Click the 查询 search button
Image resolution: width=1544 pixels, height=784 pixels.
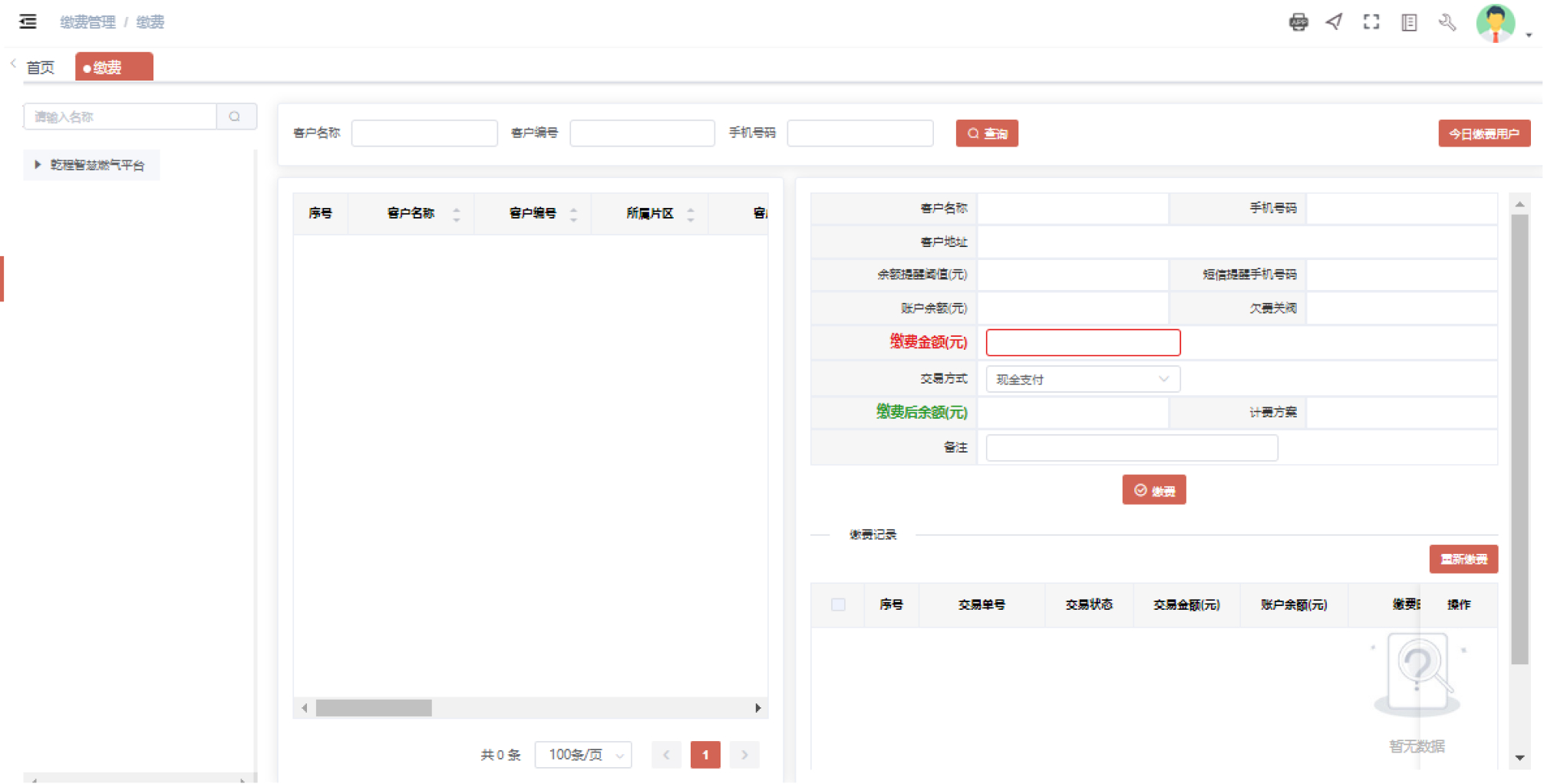(x=986, y=133)
